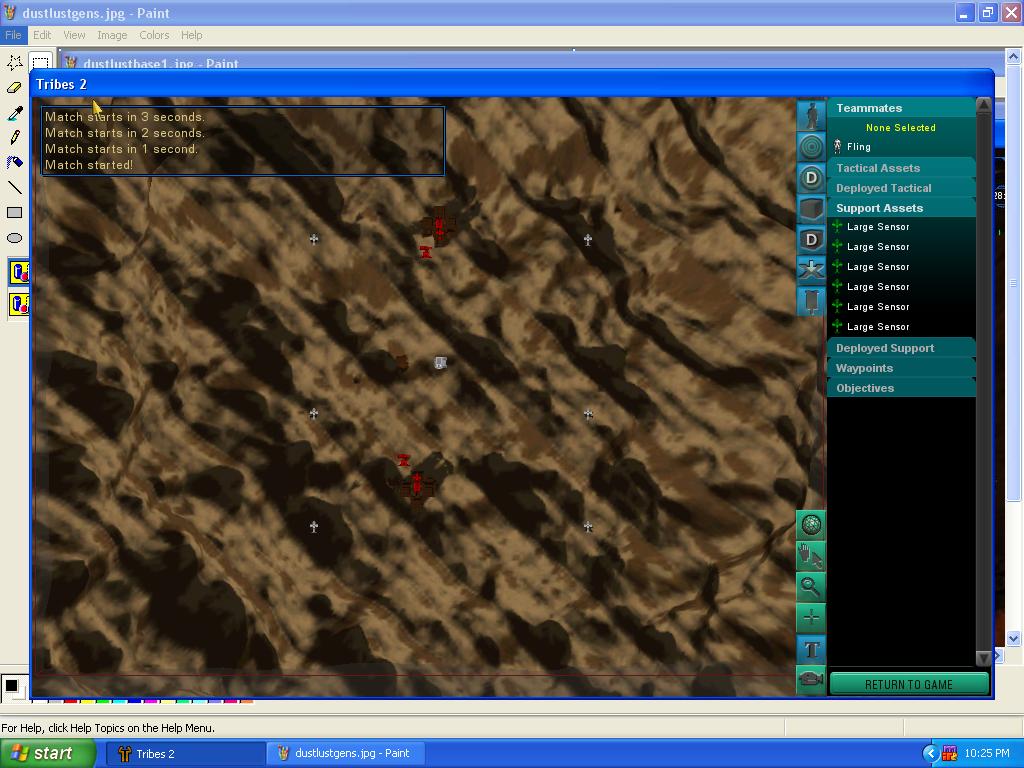
Task: Click Paint vertical scrollbar down arrow
Action: (x=1014, y=639)
